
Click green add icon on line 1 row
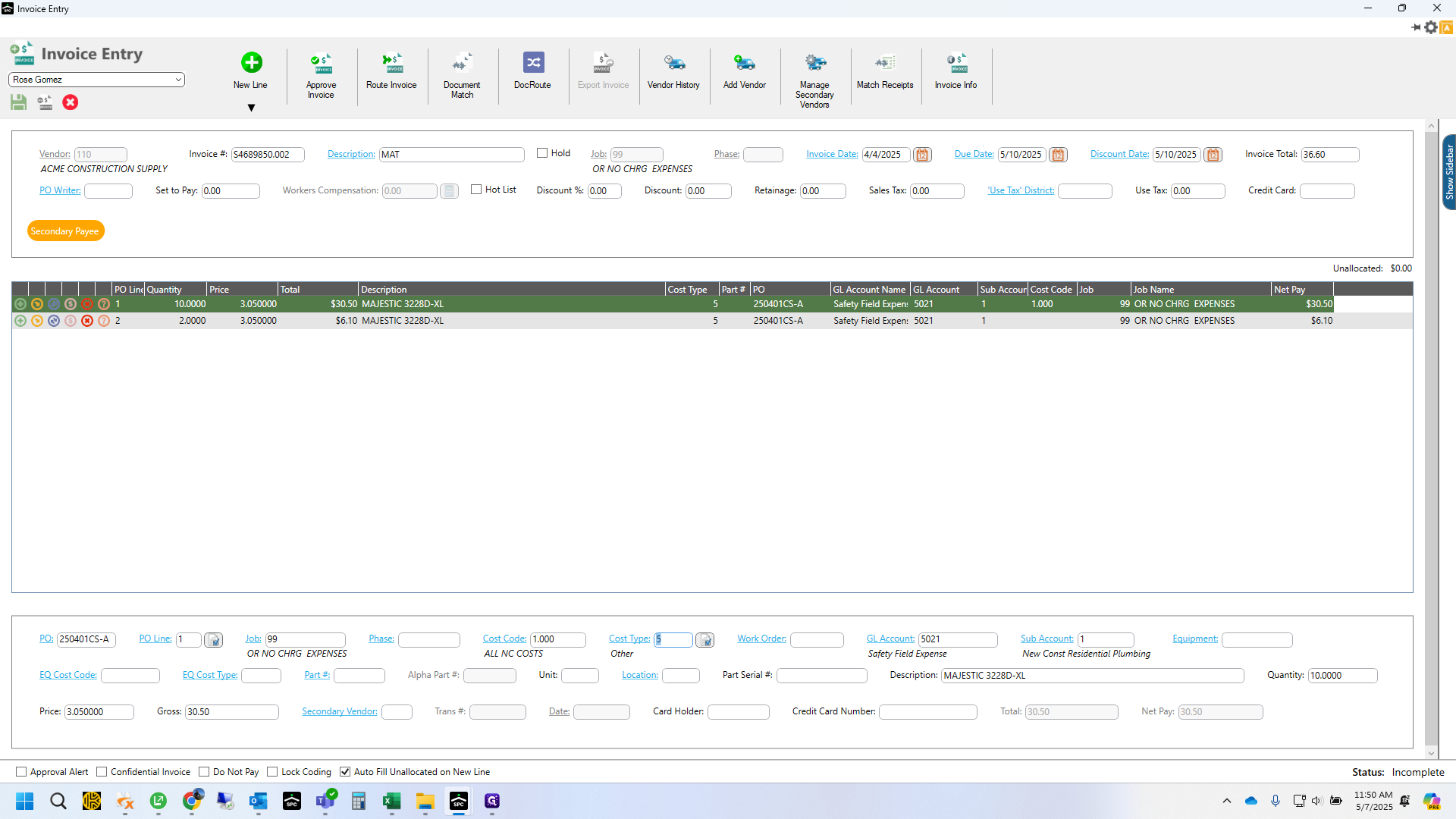click(20, 304)
